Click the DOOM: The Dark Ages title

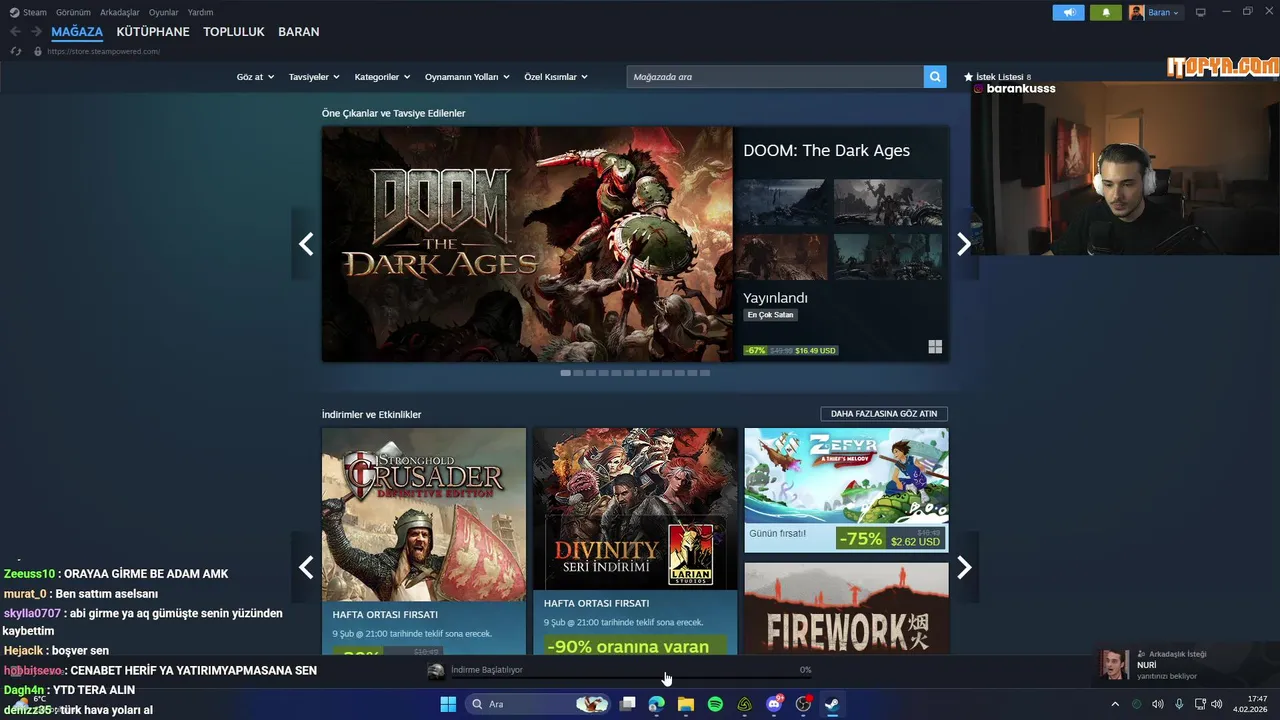[x=826, y=151]
